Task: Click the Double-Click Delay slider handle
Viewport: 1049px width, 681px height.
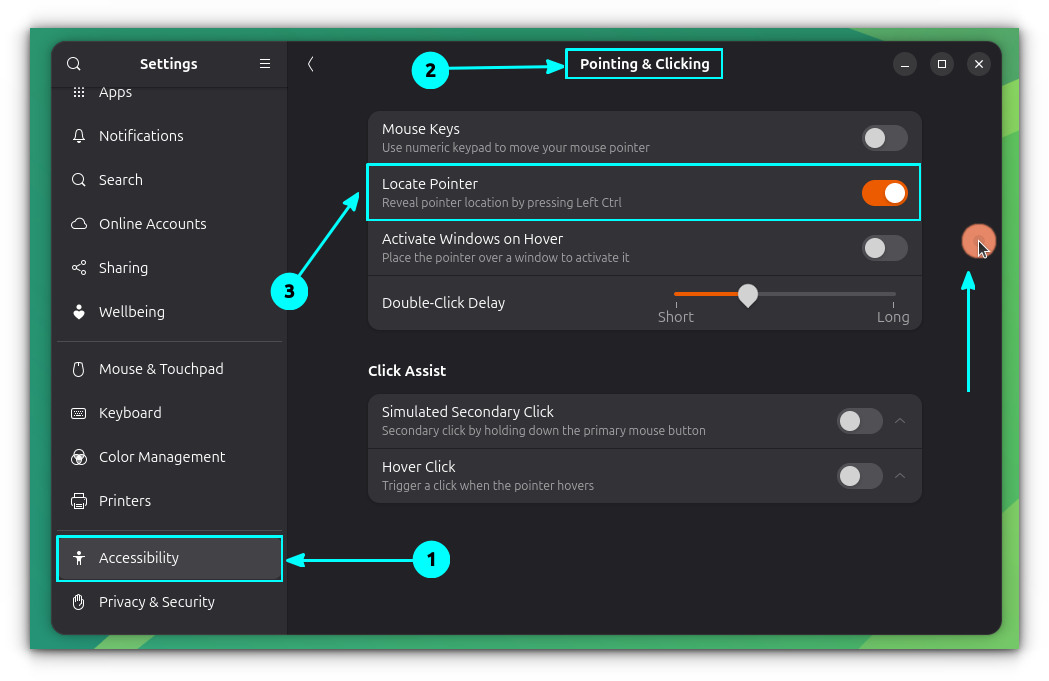Action: (x=748, y=295)
